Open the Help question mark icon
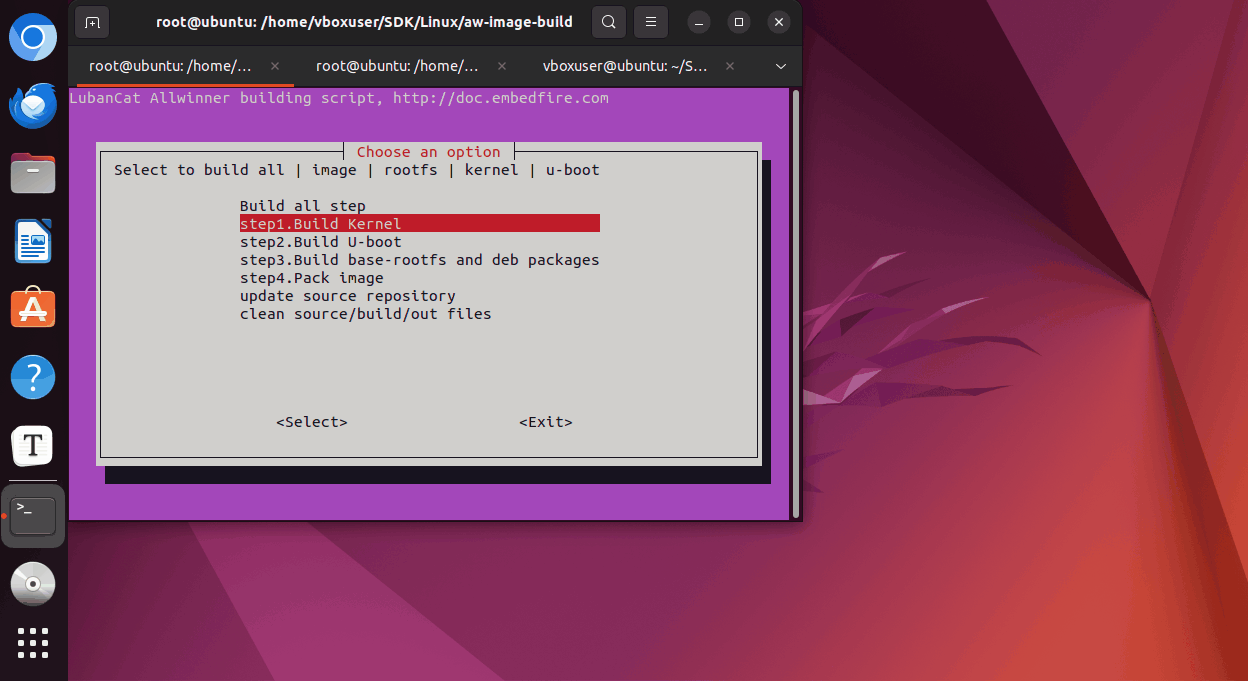The width and height of the screenshot is (1248, 681). 33,377
